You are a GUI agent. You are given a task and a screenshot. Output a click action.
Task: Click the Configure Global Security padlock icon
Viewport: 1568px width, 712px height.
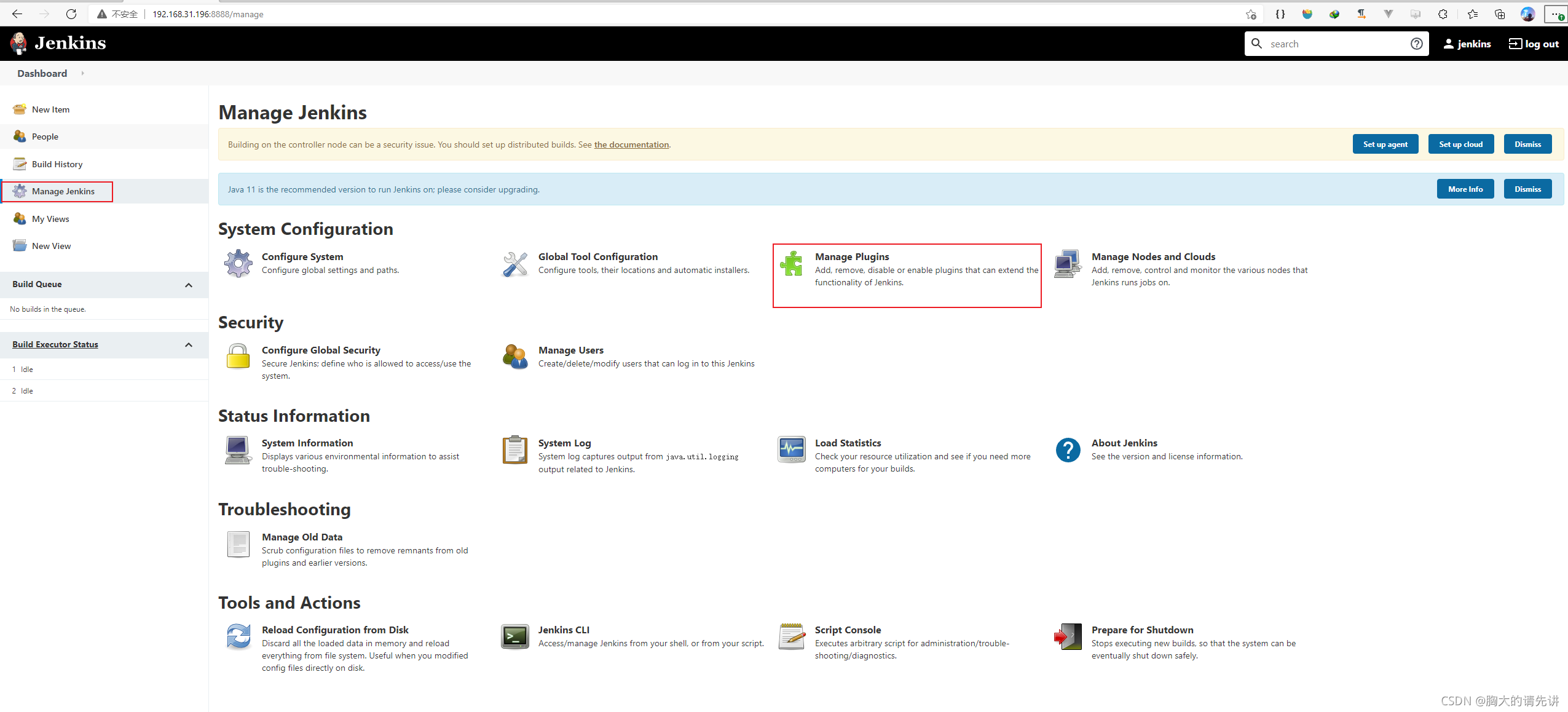click(238, 357)
